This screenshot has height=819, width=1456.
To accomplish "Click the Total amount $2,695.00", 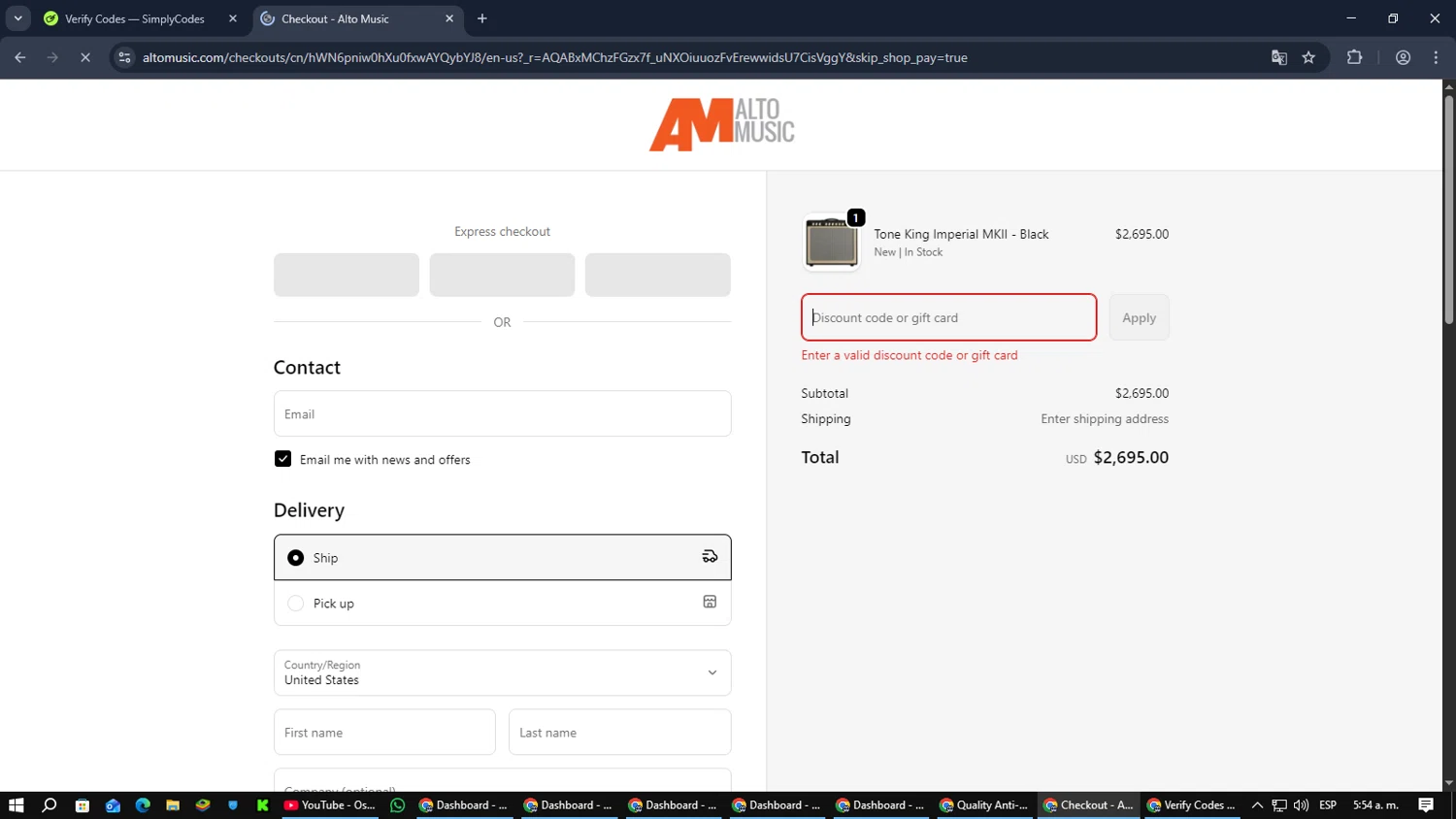I will click(1131, 457).
